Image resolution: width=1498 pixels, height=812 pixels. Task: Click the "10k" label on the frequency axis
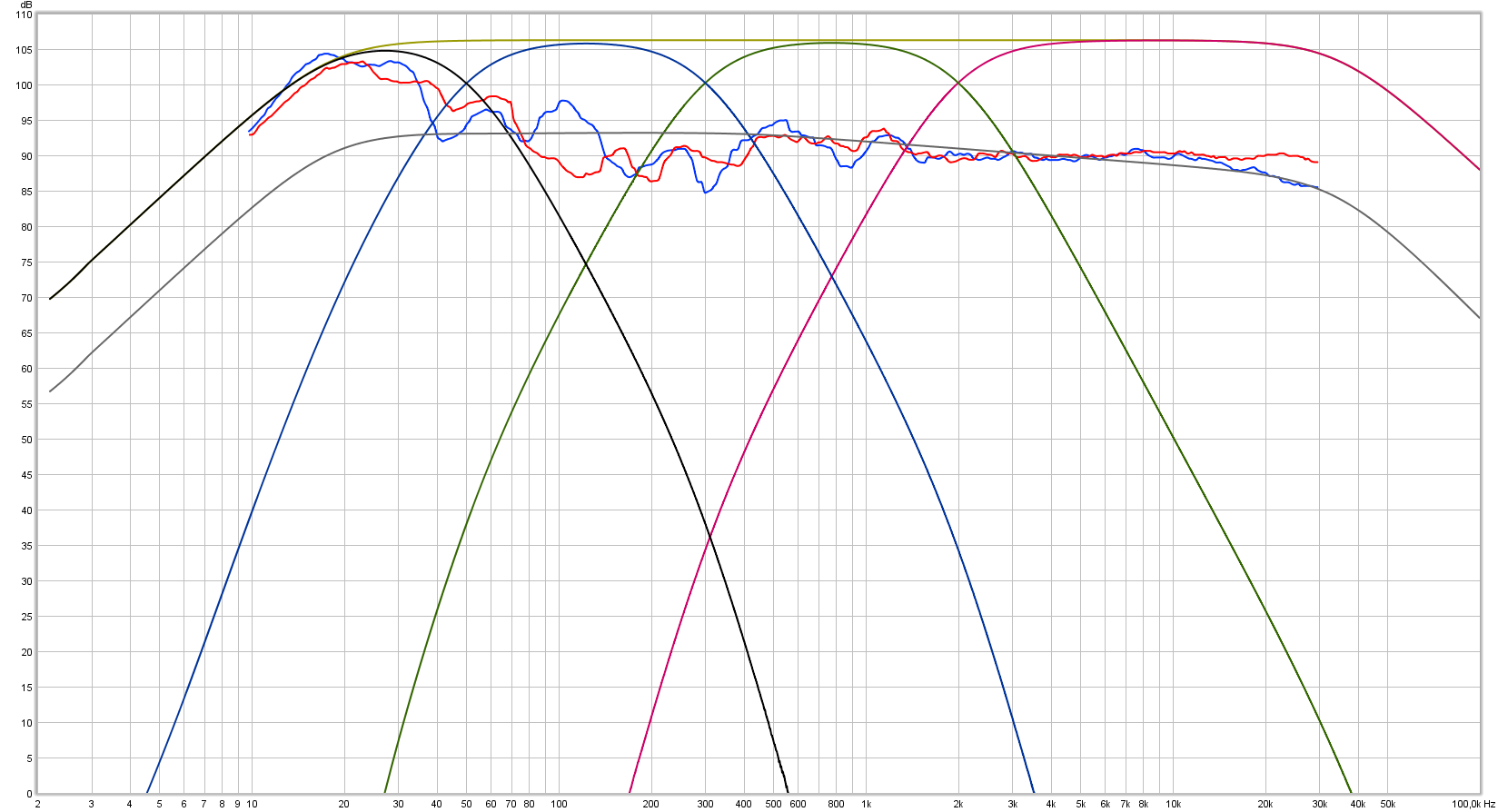(x=1173, y=804)
